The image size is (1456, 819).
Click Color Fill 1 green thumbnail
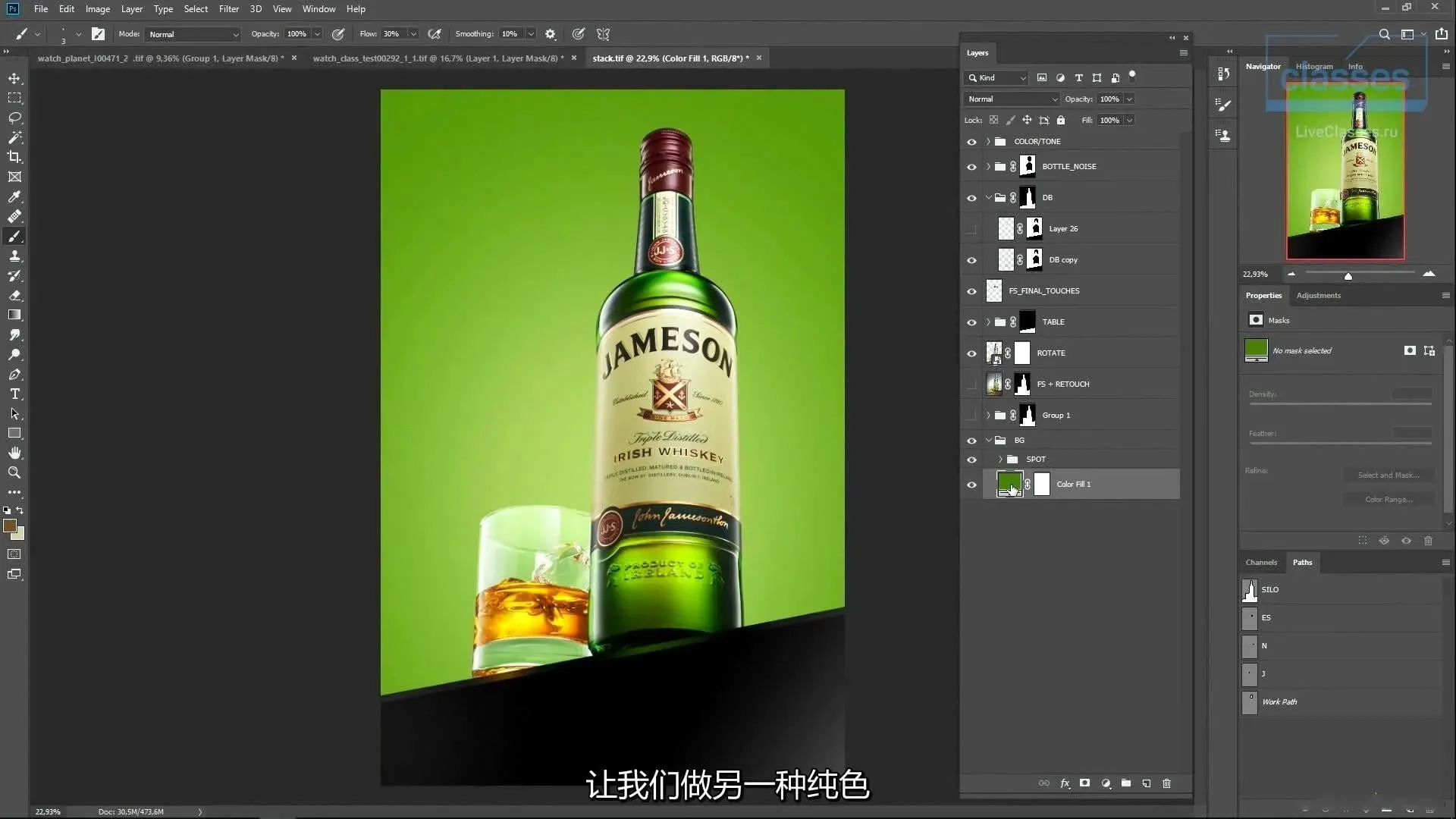[1009, 484]
